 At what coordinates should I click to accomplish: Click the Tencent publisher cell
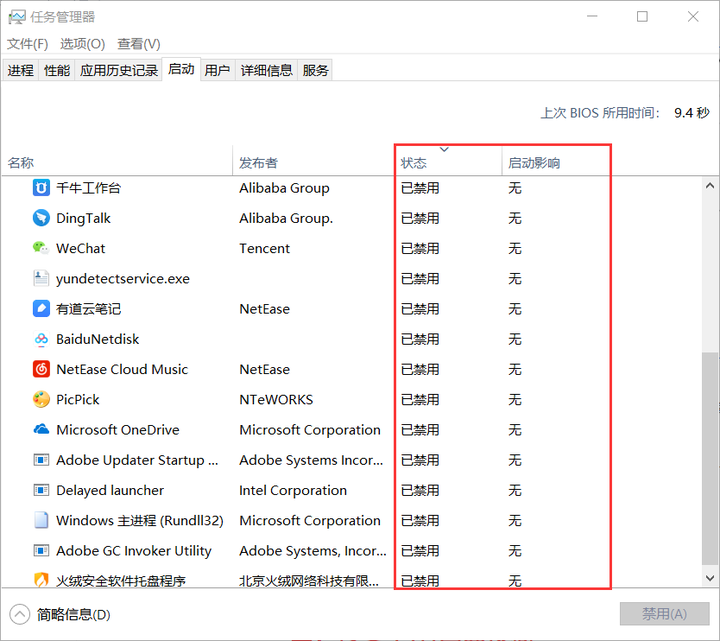click(x=264, y=248)
